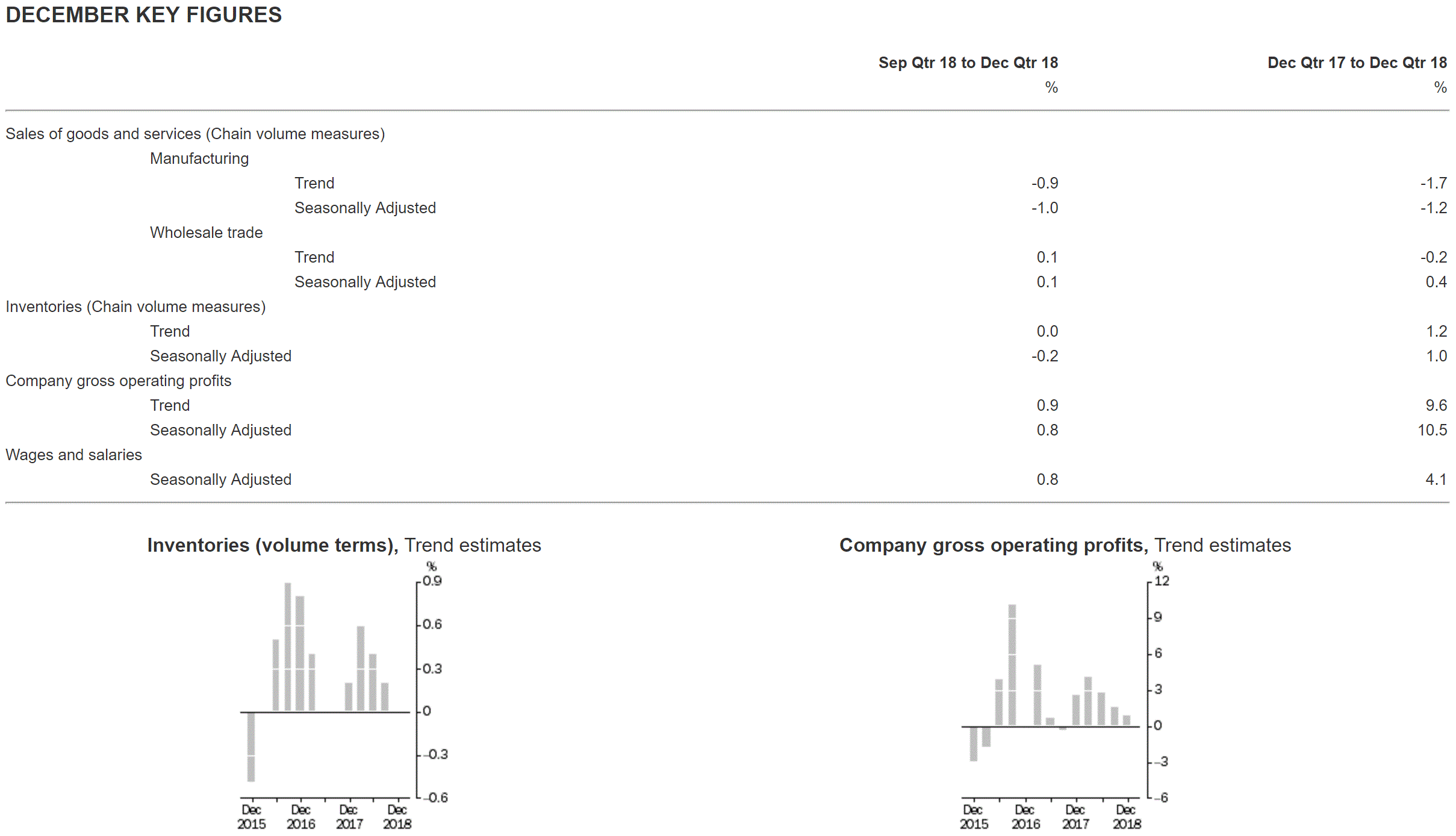Image resolution: width=1456 pixels, height=836 pixels.
Task: Click Dec 2018 axis label in Inventories chart
Action: point(397,817)
